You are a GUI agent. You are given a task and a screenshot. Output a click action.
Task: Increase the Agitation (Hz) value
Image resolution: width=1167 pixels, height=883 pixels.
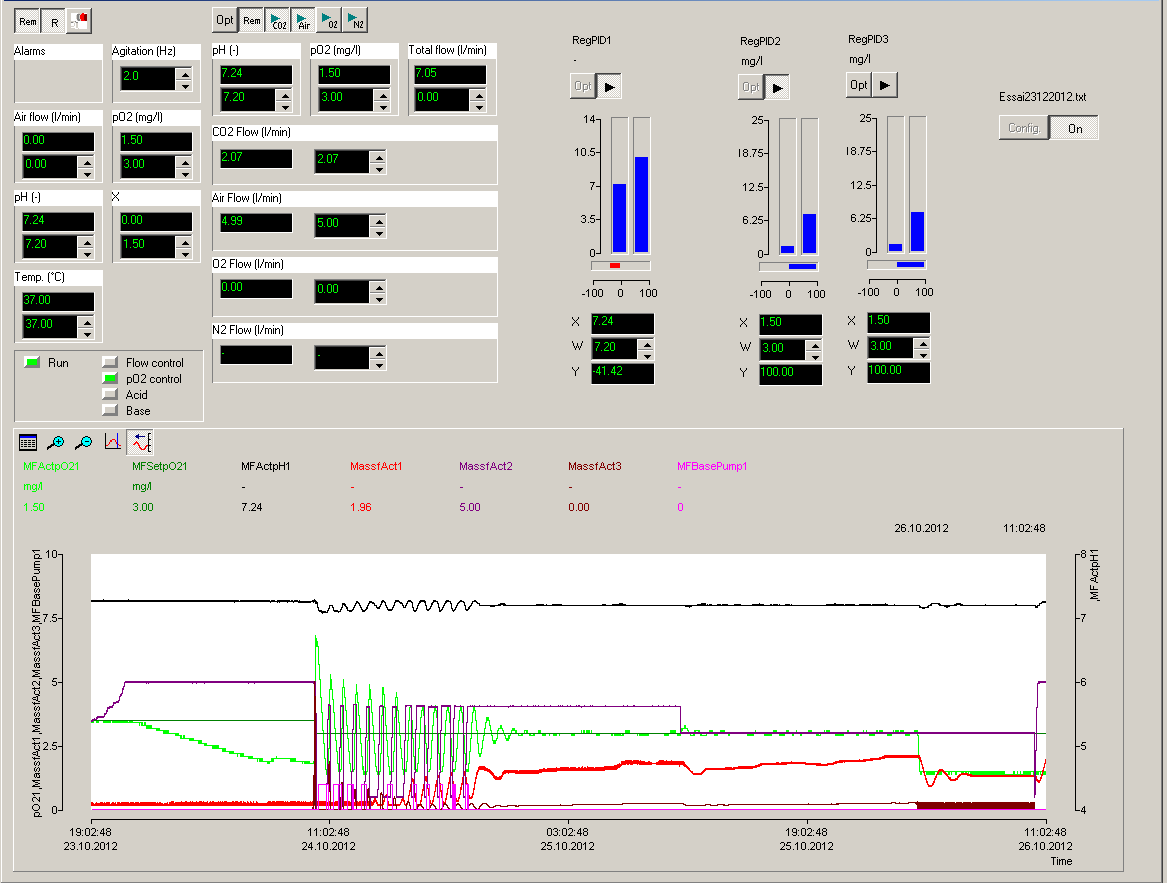tap(185, 73)
